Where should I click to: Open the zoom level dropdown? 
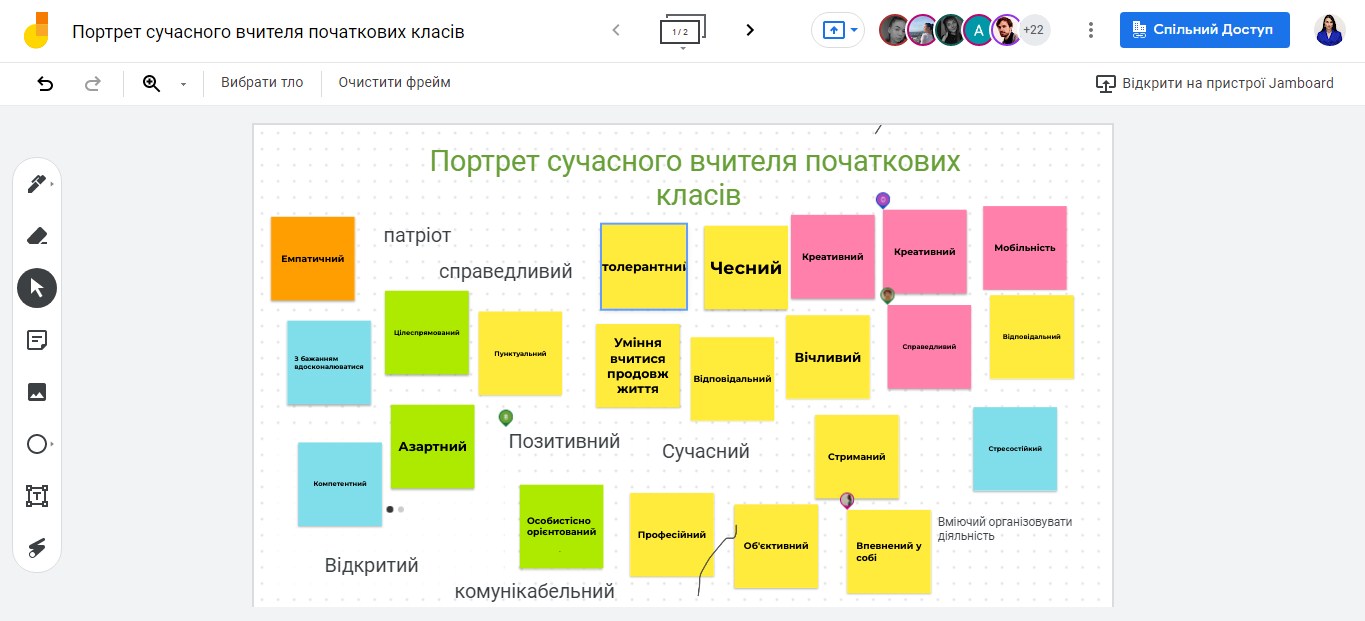(x=183, y=84)
